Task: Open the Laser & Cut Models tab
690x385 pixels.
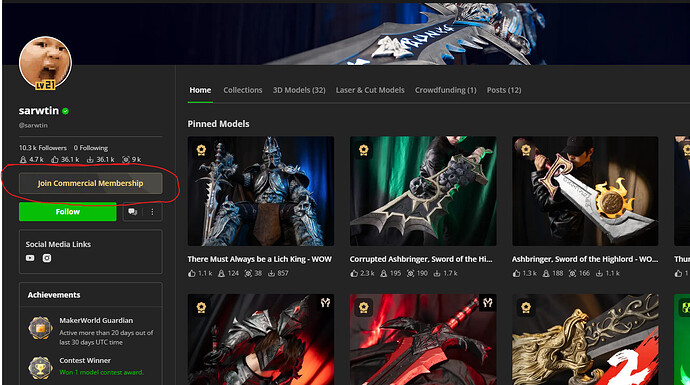Action: [x=370, y=90]
